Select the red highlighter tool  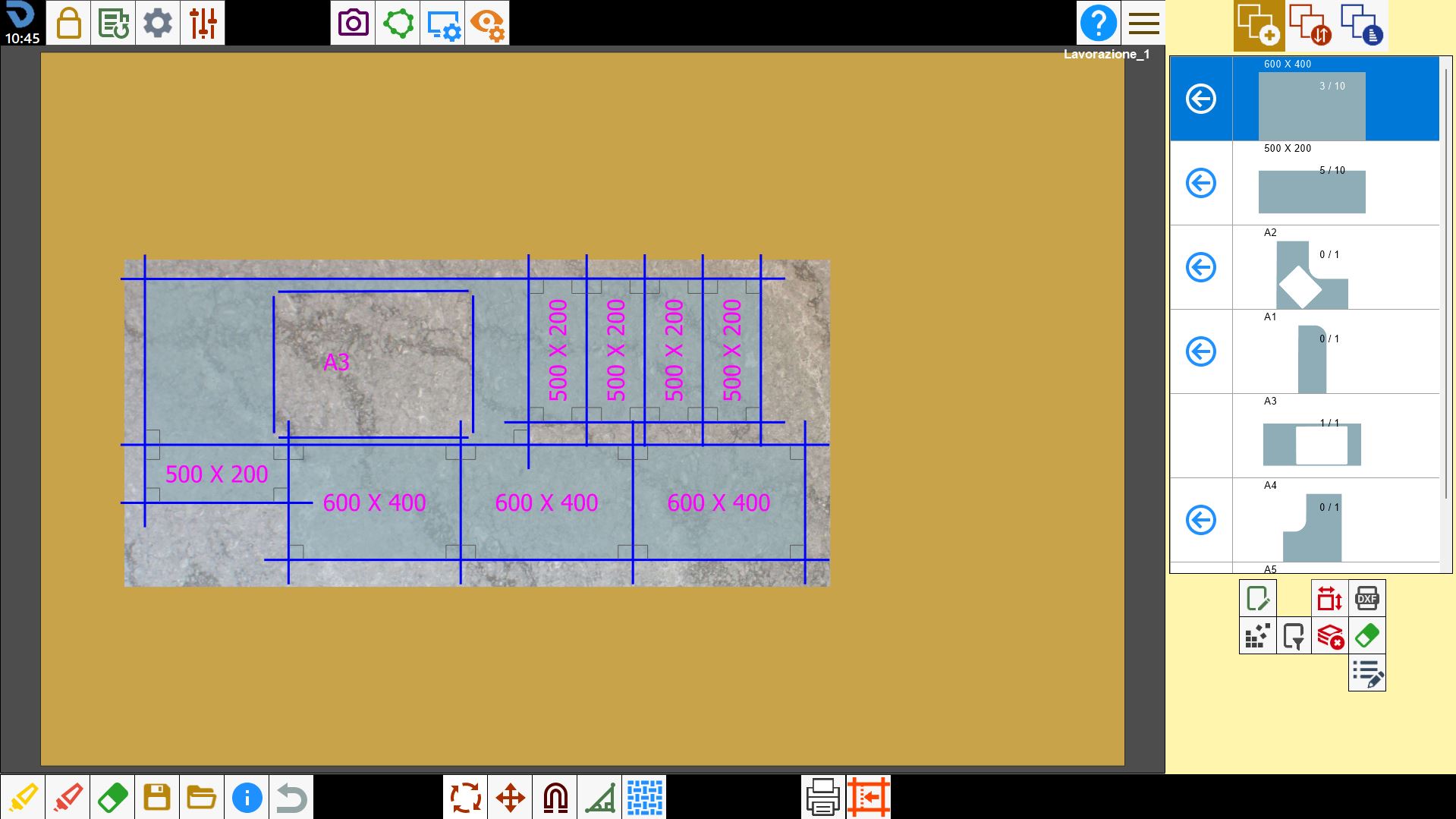coord(68,797)
